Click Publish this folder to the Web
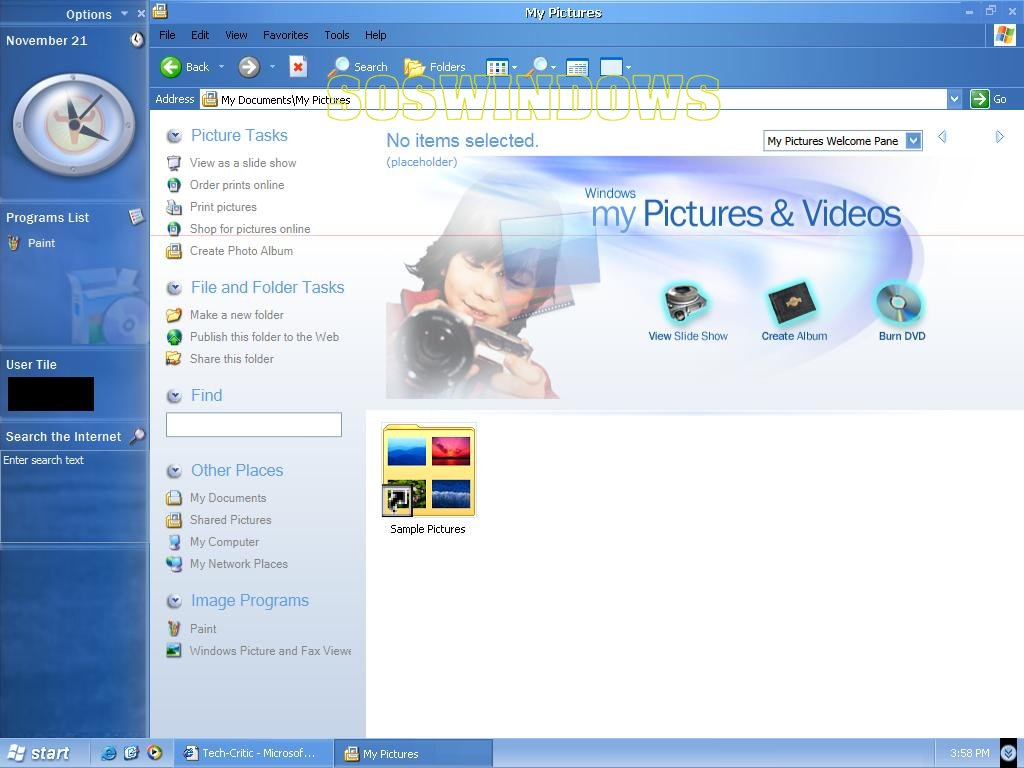This screenshot has height=768, width=1024. 264,337
